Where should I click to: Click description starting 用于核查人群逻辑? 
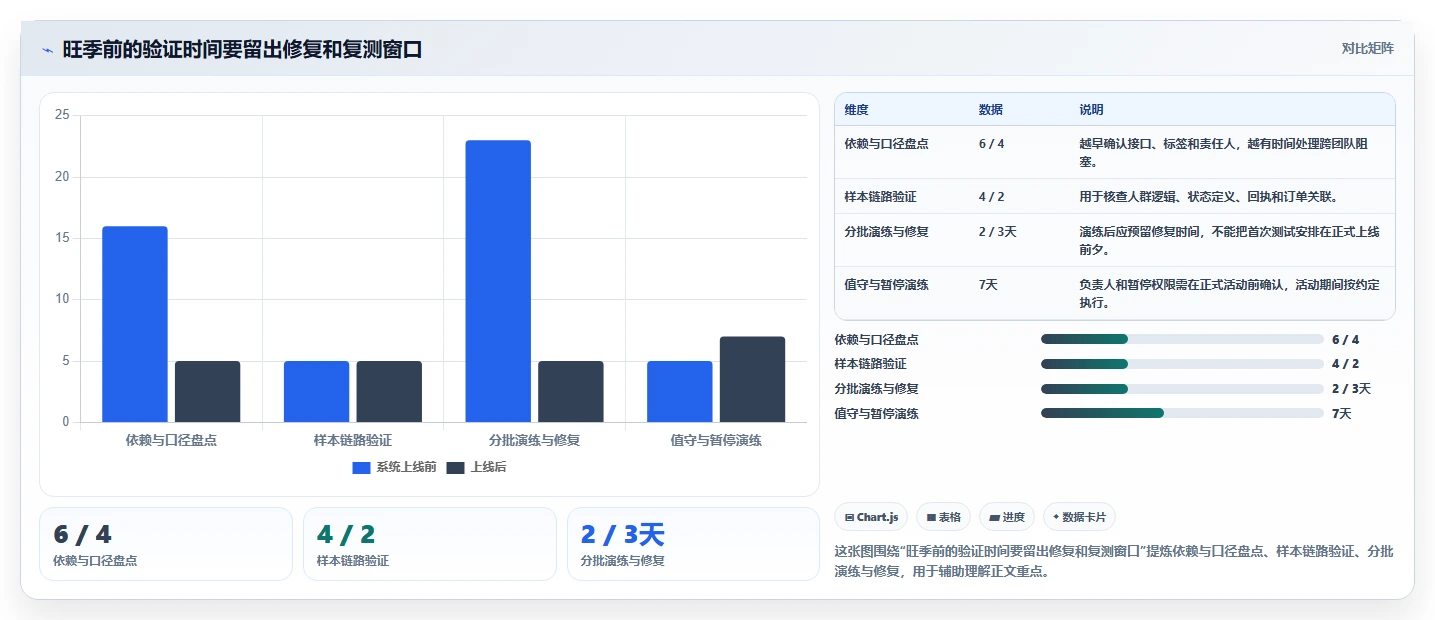point(1208,197)
